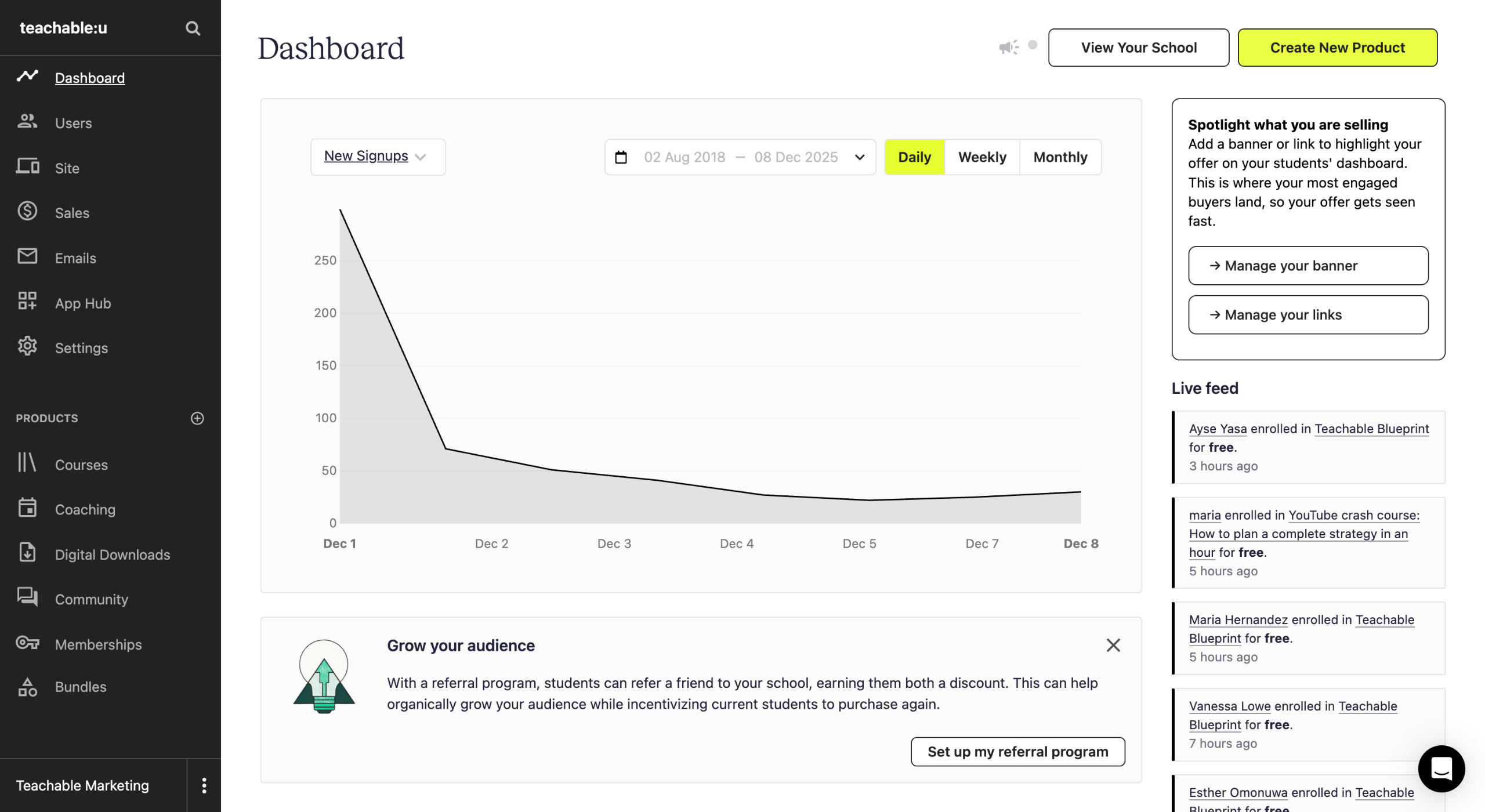Click Set up my referral program
This screenshot has width=1485, height=812.
click(1017, 752)
